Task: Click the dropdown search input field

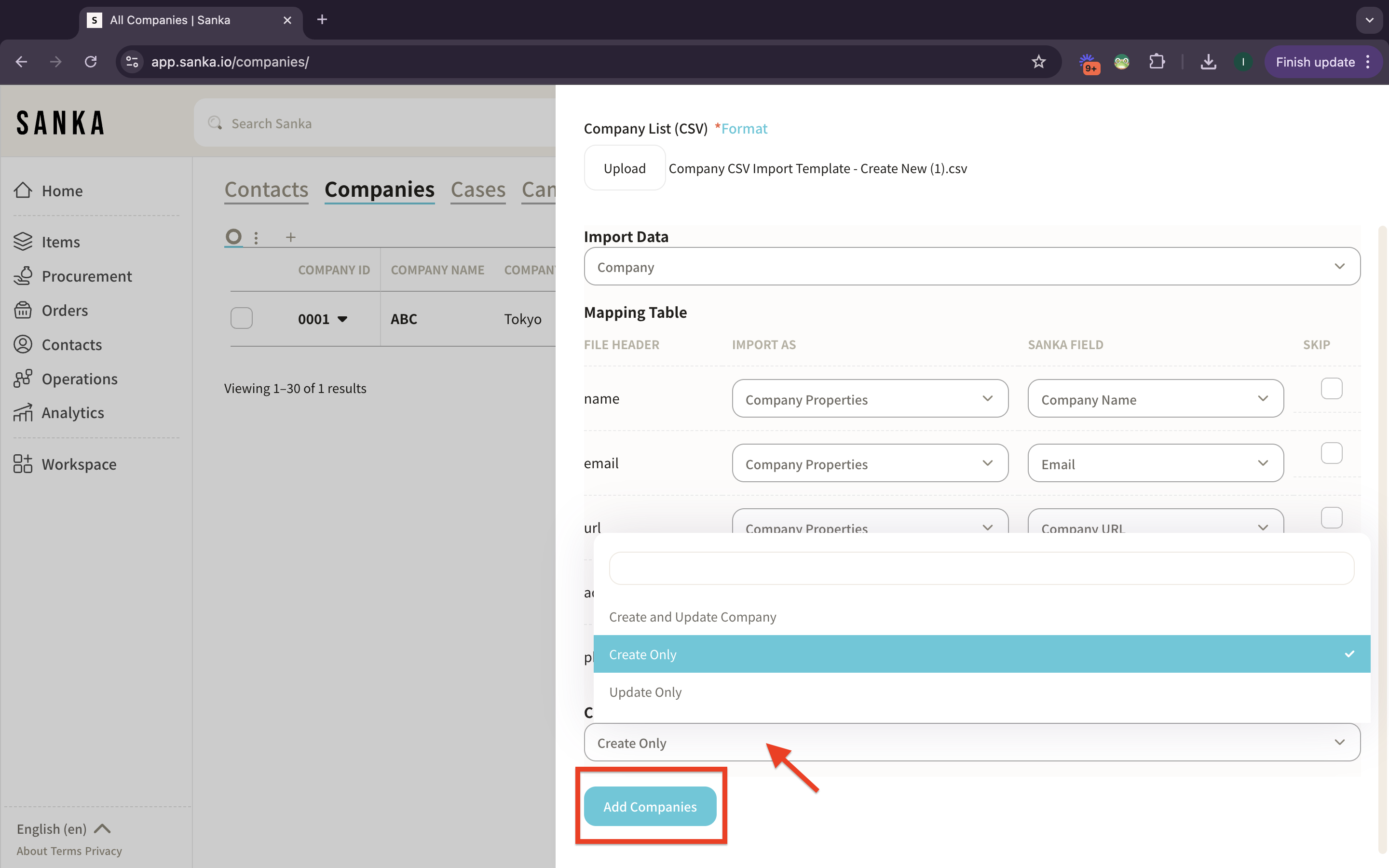Action: pos(981,569)
